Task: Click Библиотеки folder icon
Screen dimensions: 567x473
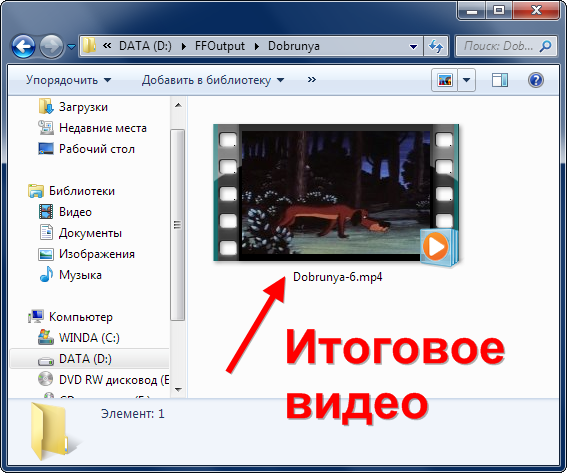Action: [36, 191]
